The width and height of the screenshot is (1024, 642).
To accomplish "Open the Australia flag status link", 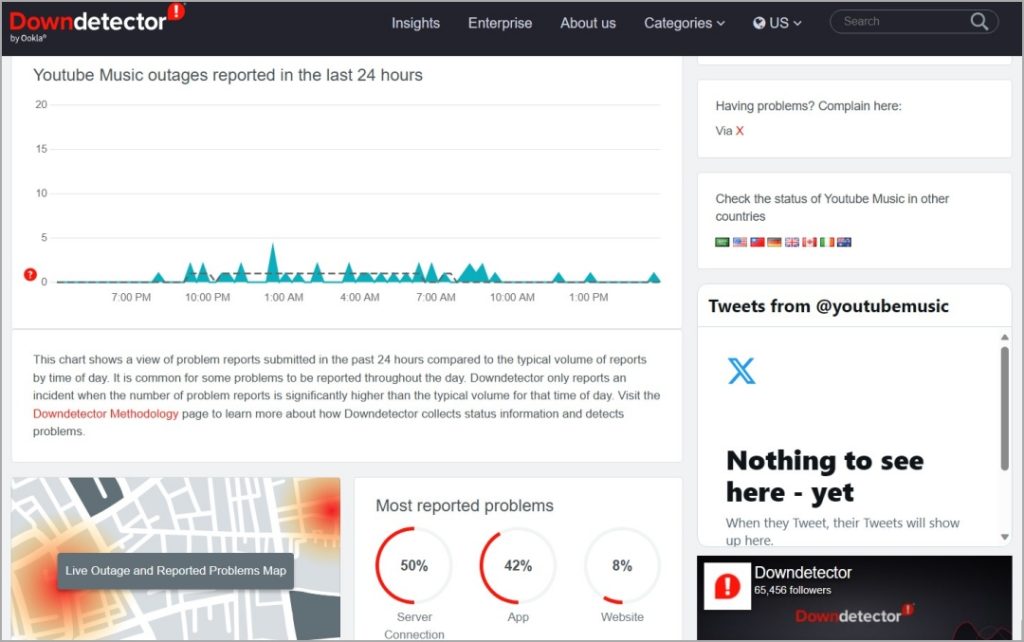I will coord(844,242).
